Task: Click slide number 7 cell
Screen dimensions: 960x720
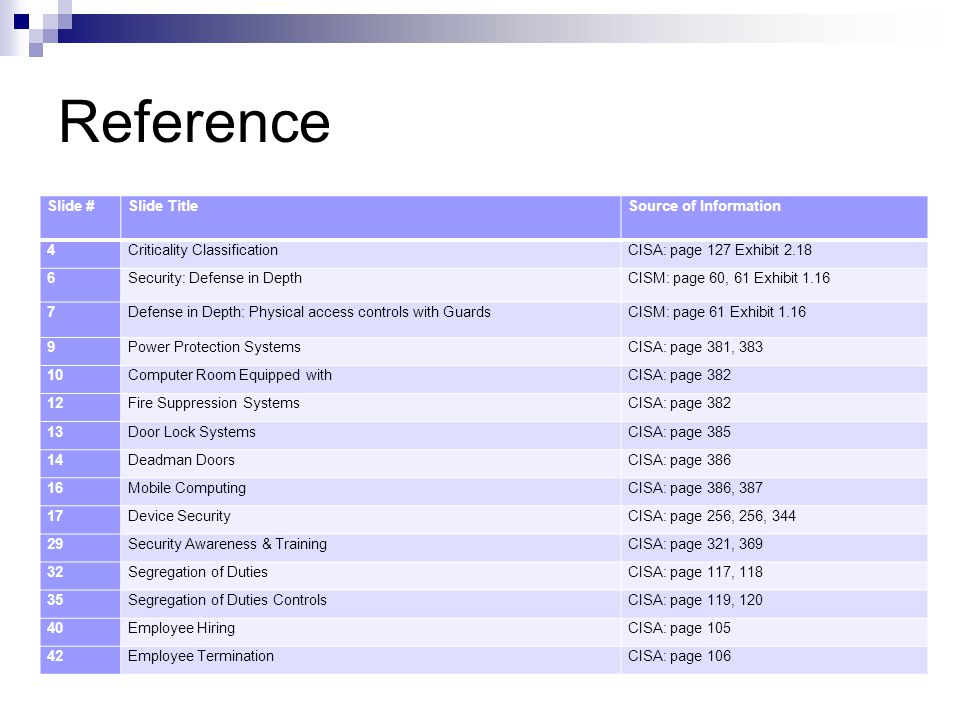Action: click(x=80, y=319)
